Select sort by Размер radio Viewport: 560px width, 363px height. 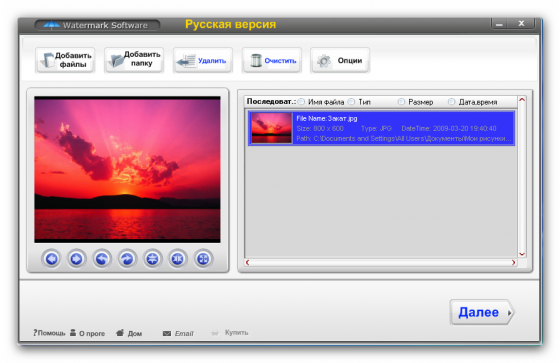pos(401,102)
